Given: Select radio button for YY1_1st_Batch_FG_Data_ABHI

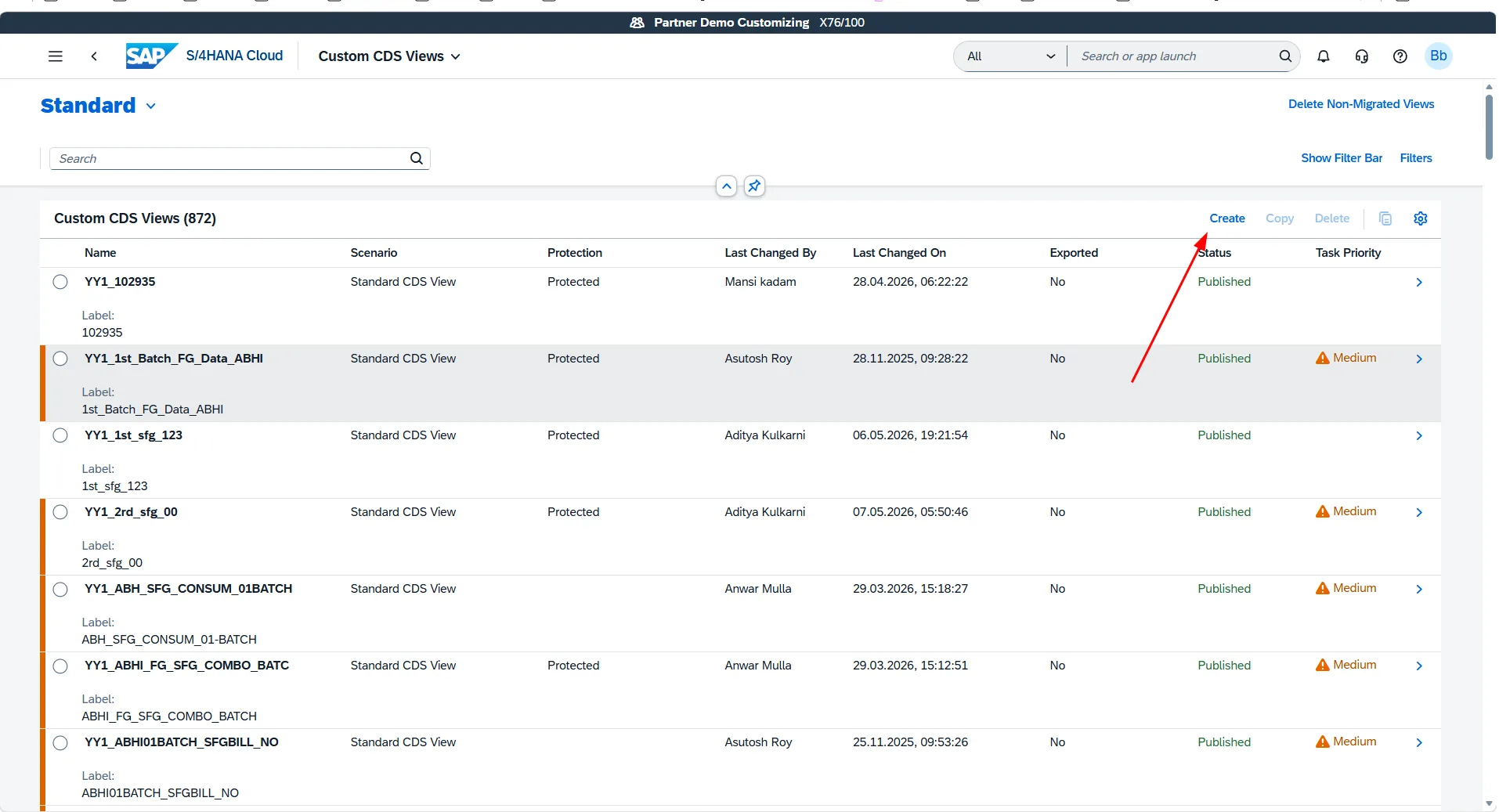Looking at the screenshot, I should click(x=60, y=359).
